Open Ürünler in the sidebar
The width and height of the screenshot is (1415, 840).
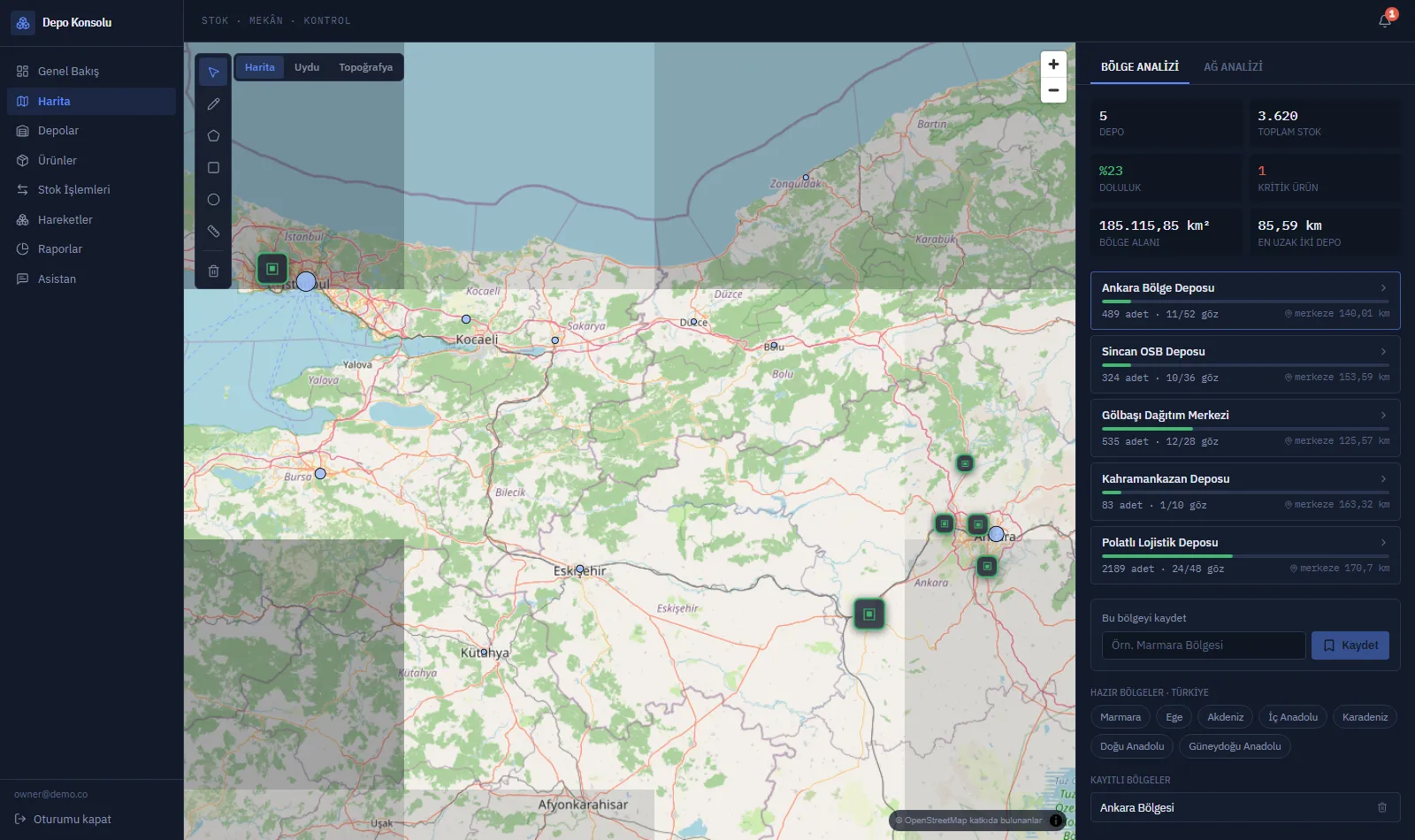[92, 160]
